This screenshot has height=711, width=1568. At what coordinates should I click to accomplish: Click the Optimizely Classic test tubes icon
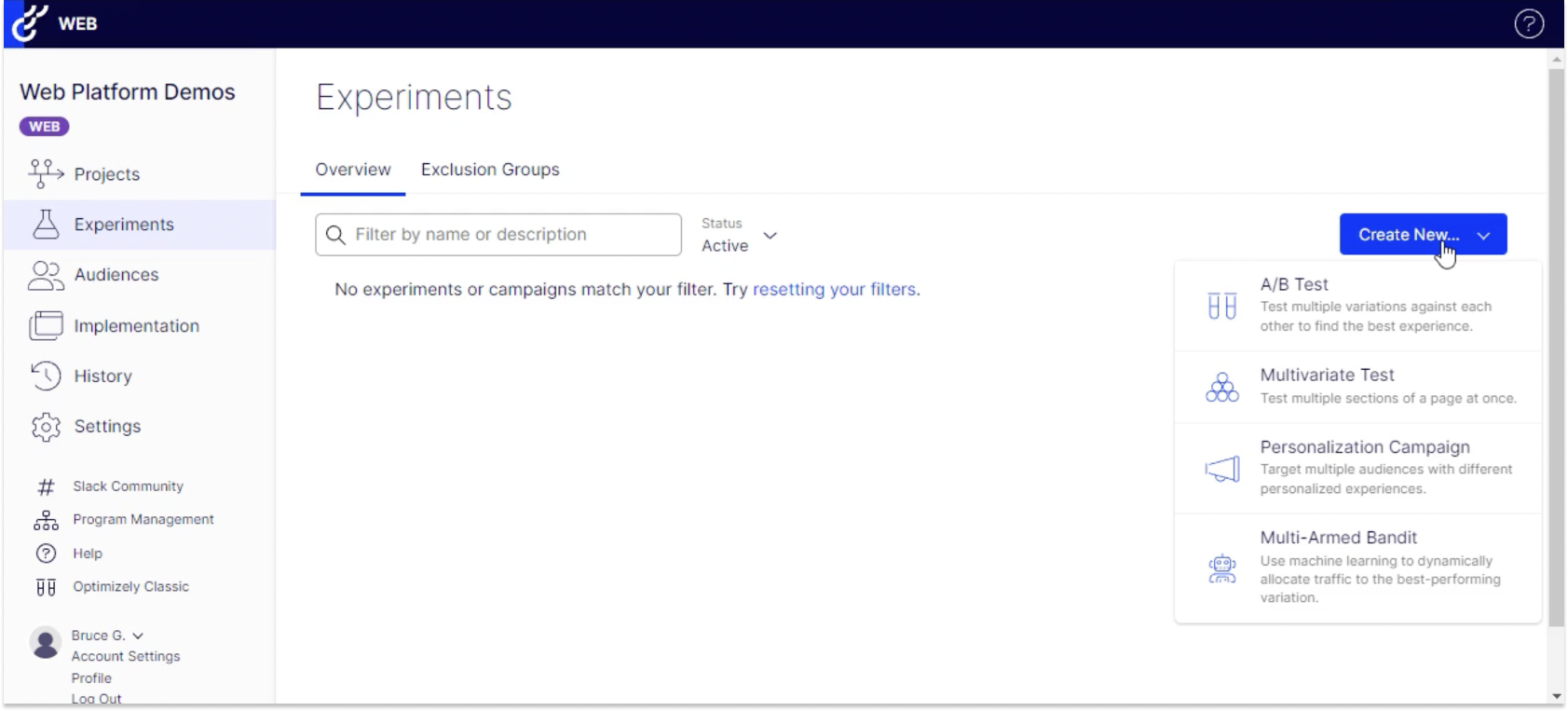click(46, 587)
